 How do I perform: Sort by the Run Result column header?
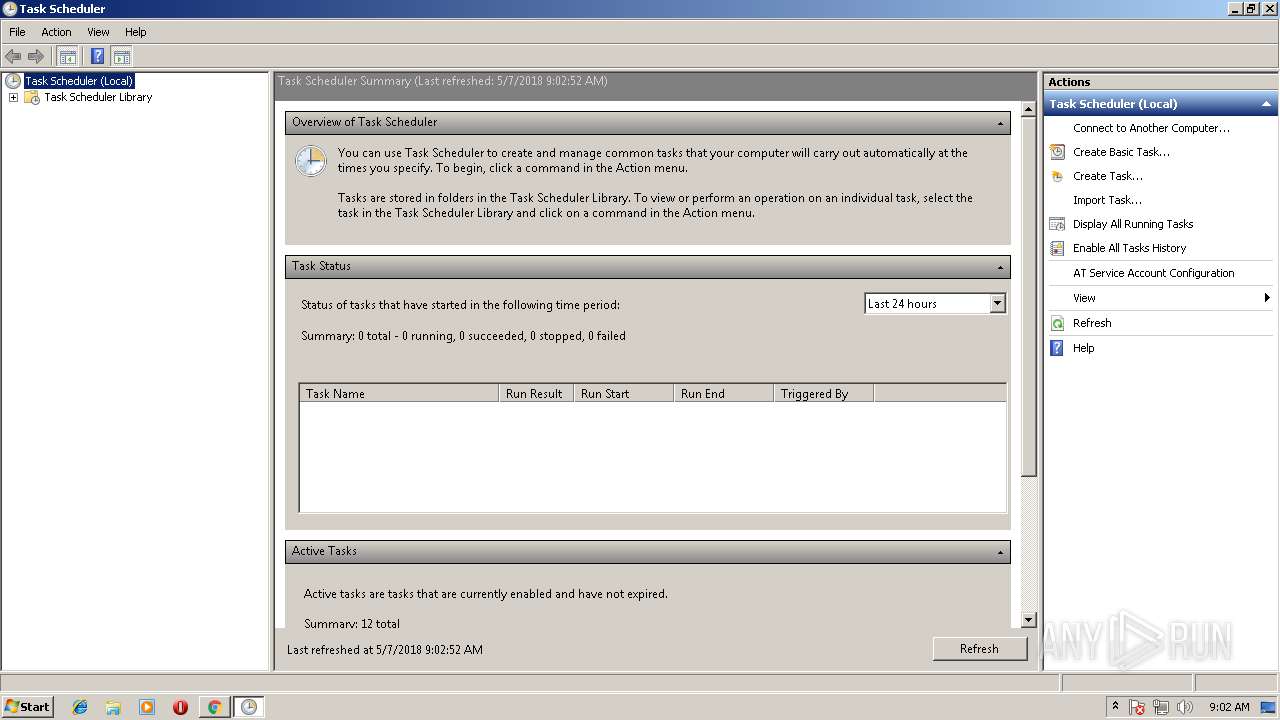coord(536,394)
